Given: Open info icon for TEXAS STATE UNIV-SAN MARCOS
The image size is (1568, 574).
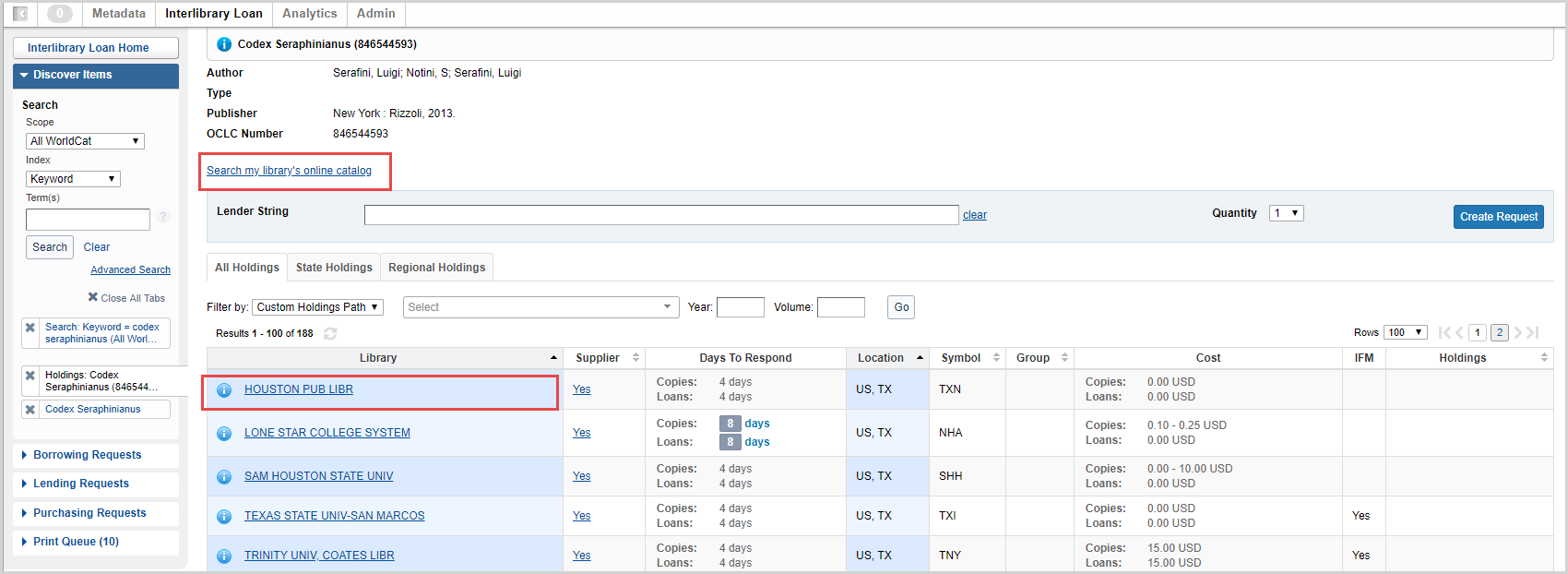Looking at the screenshot, I should pyautogui.click(x=223, y=517).
